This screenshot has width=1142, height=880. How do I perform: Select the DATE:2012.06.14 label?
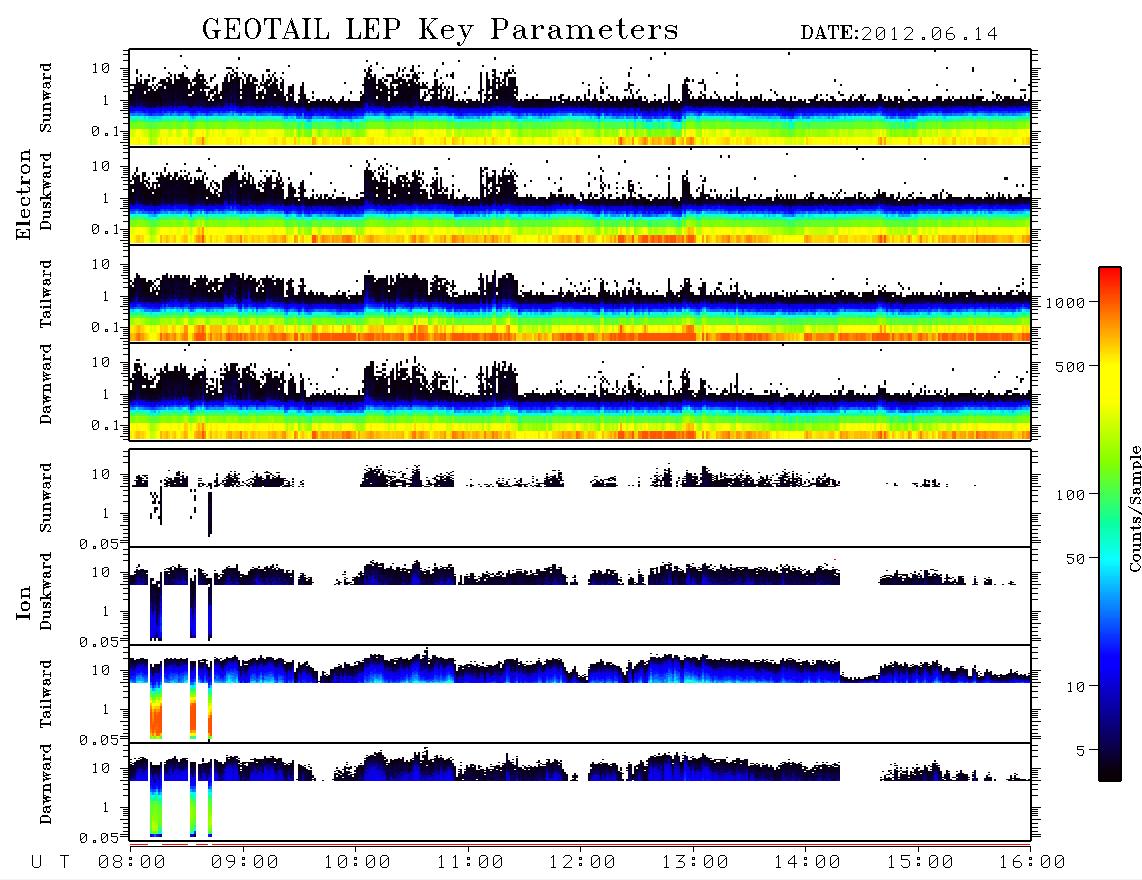coord(899,34)
